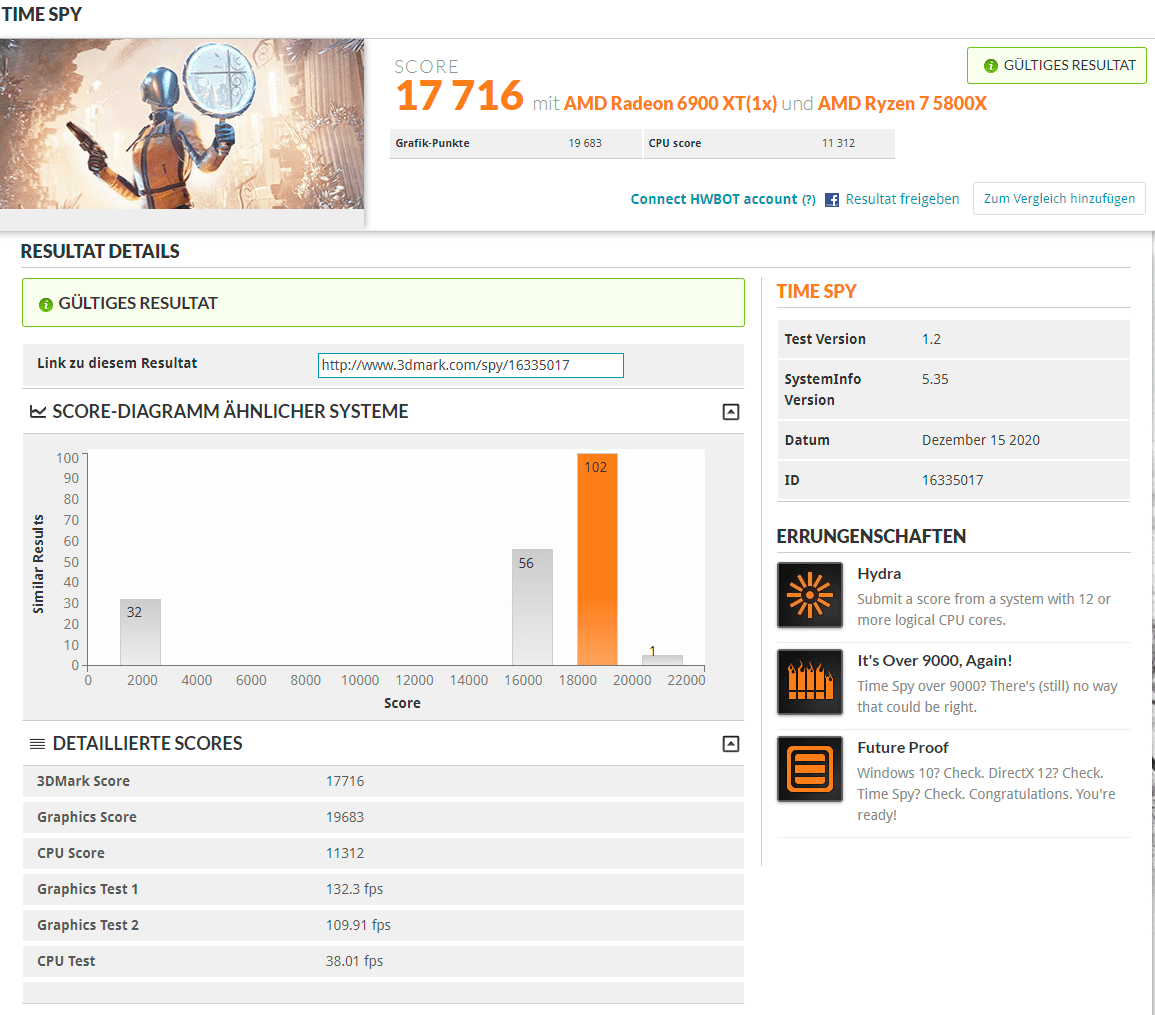Click the Gültiges Resultat badge at top right
This screenshot has height=1015, width=1155.
tap(1056, 66)
